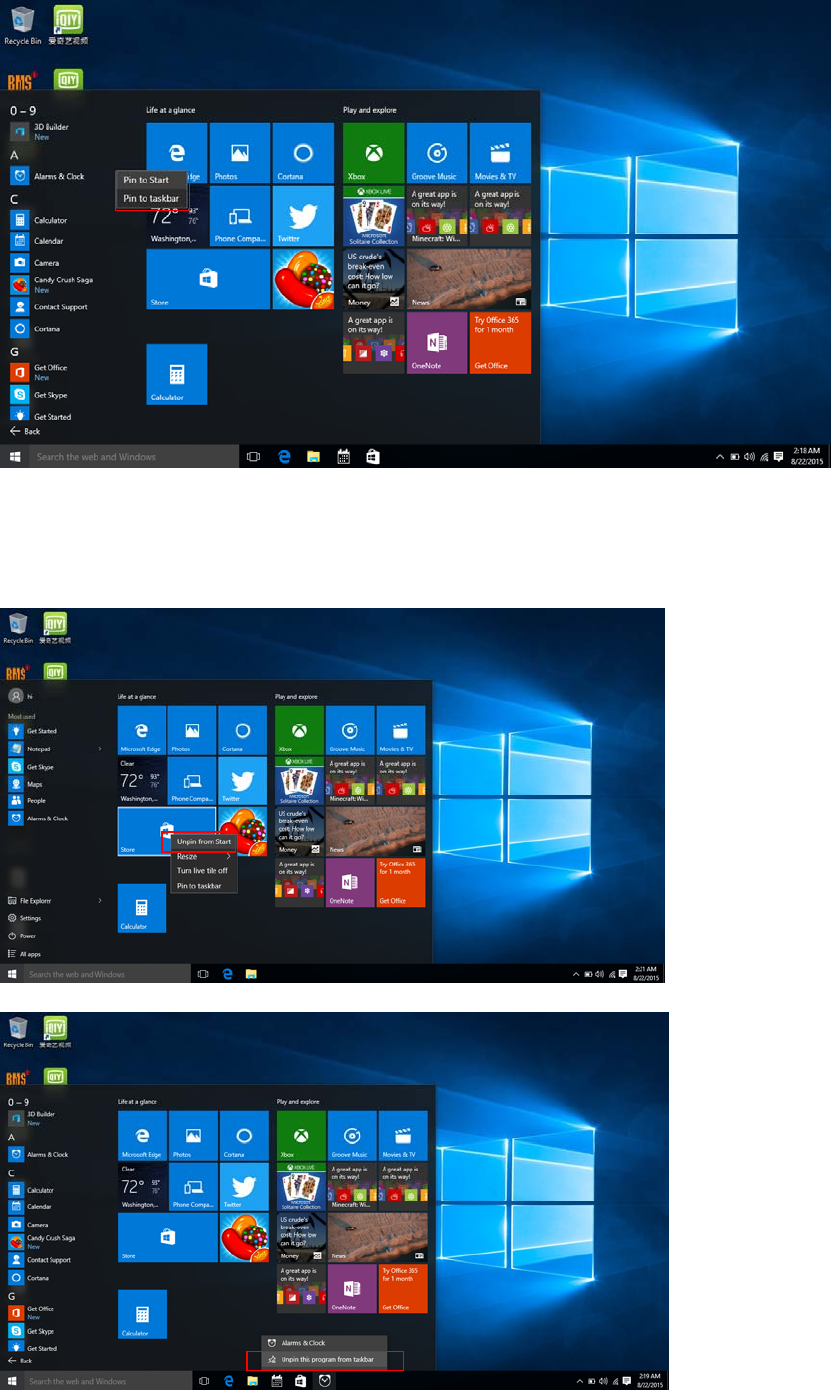Open the Twitter tile in the 2:21 AM screenshot
The width and height of the screenshot is (831, 1390).
point(242,781)
